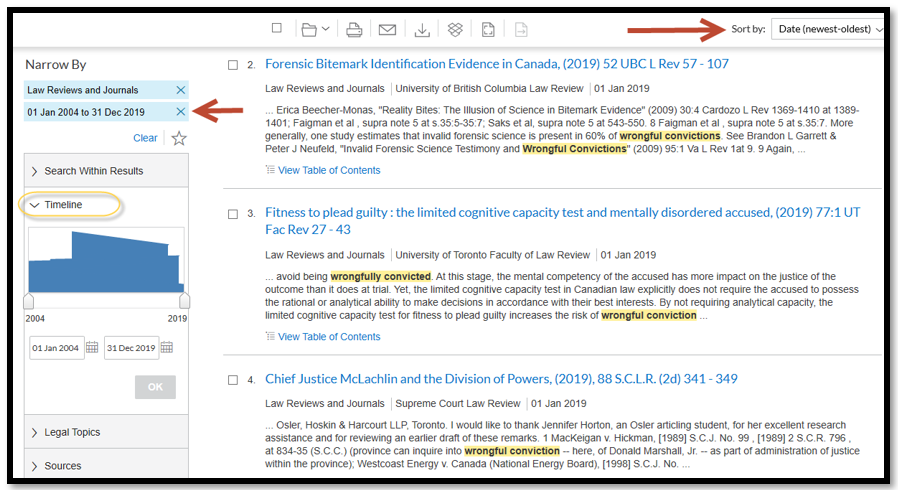This screenshot has width=898, height=490.
Task: Click the end date field 31 Dec 2019
Action: [131, 347]
